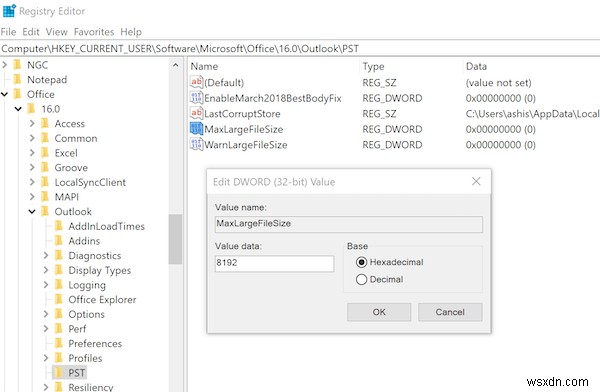Click the C:\Users\ashis\AppData data cell
Screen dimensions: 600x392
pyautogui.click(x=532, y=114)
